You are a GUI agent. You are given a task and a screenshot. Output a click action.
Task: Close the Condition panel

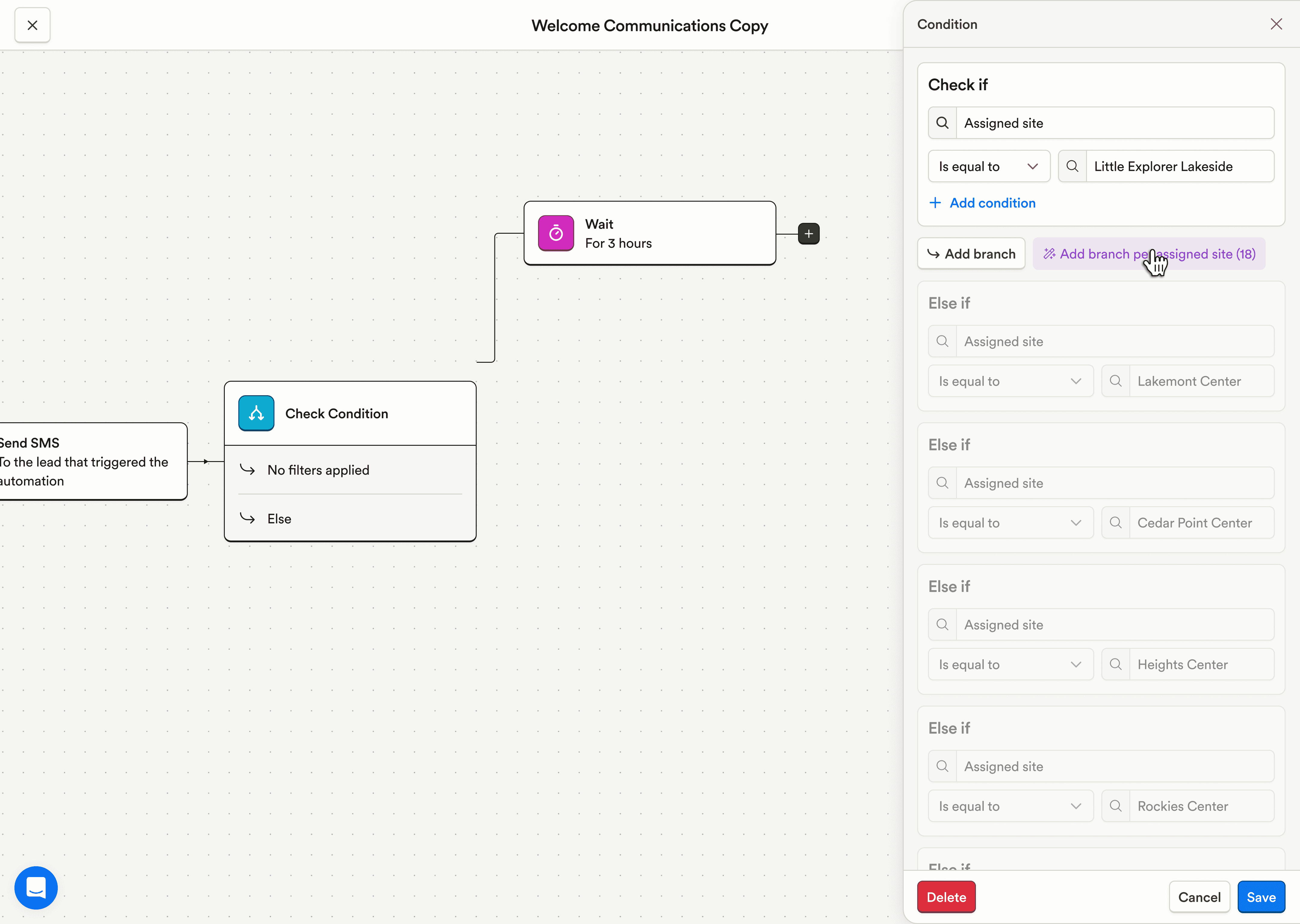pyautogui.click(x=1276, y=24)
